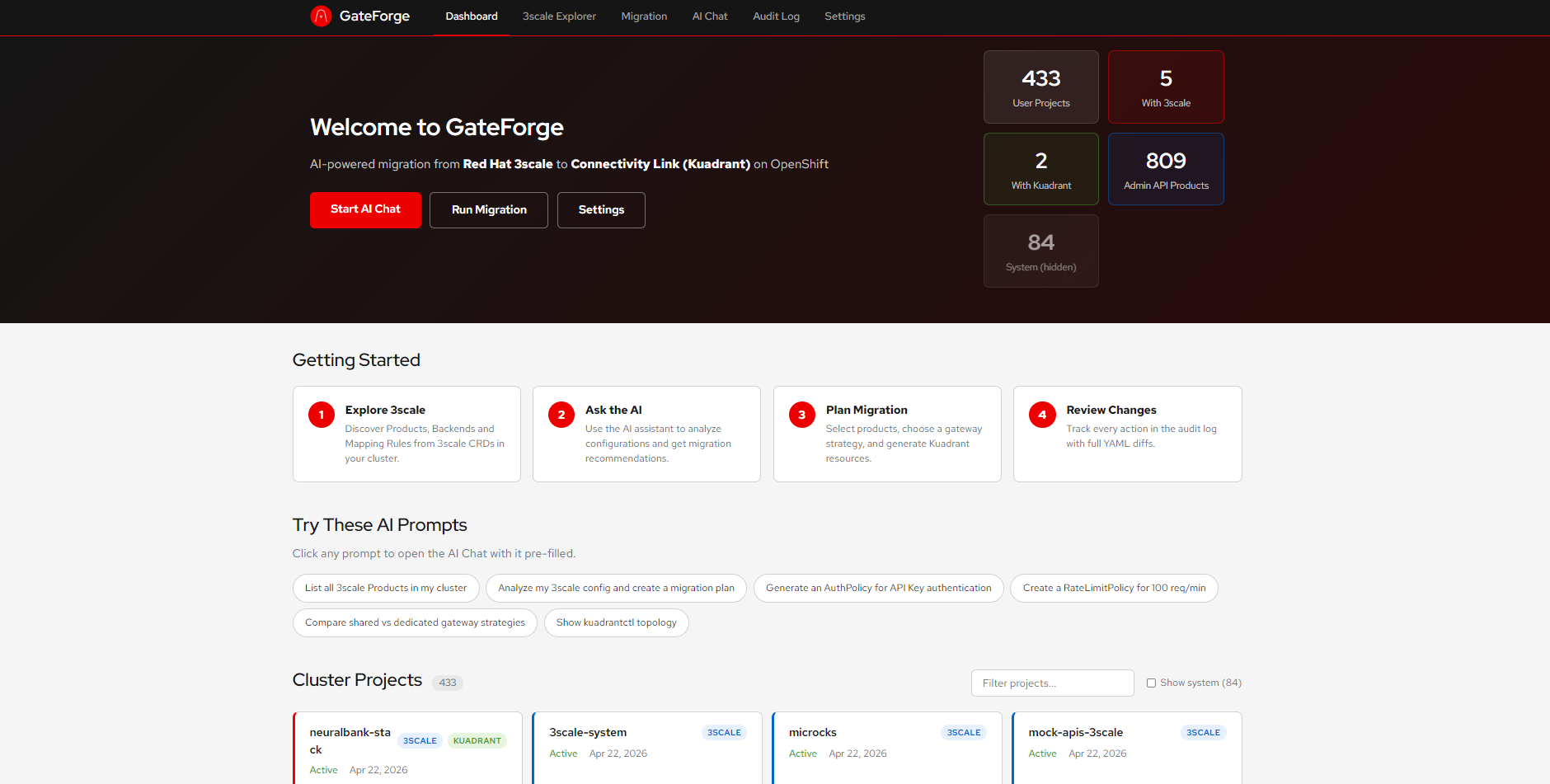Open Settings in the top navigation
This screenshot has height=784, width=1550.
845,16
